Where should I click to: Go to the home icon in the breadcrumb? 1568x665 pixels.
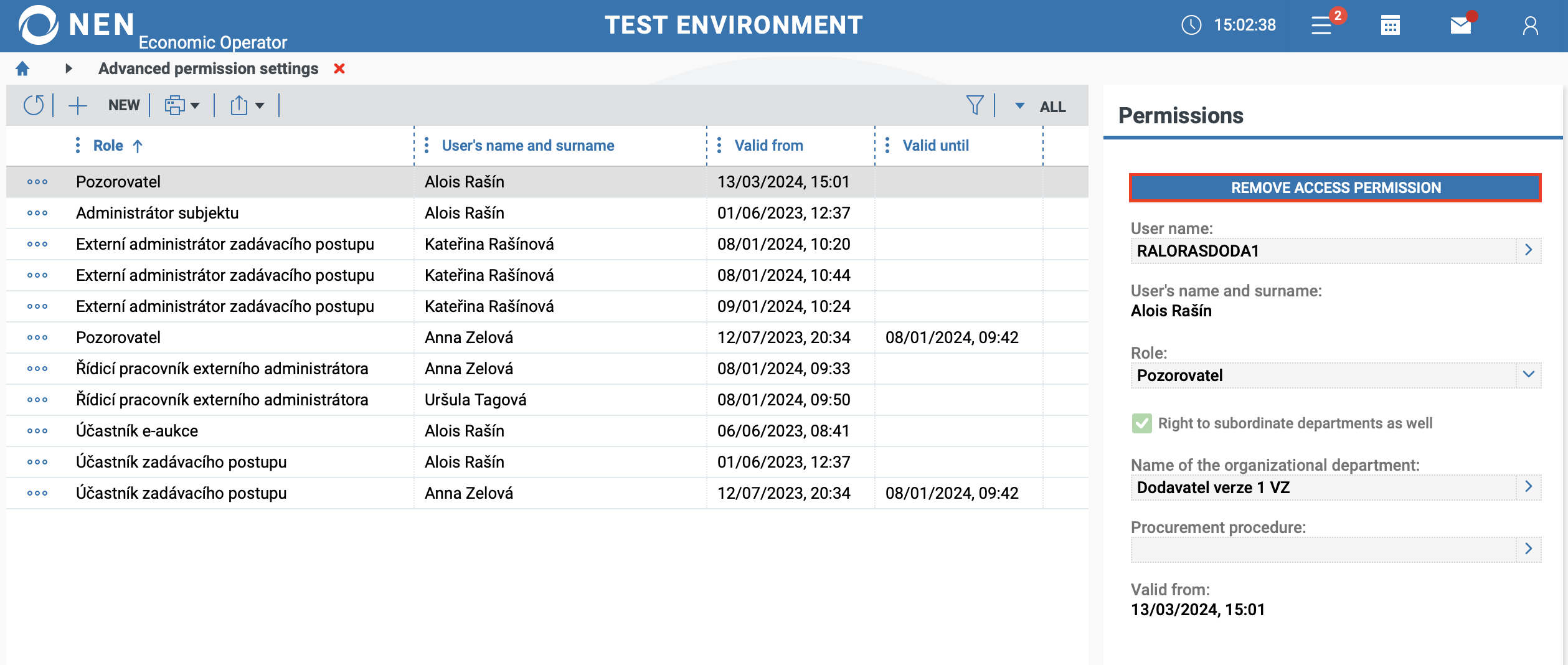pos(22,68)
